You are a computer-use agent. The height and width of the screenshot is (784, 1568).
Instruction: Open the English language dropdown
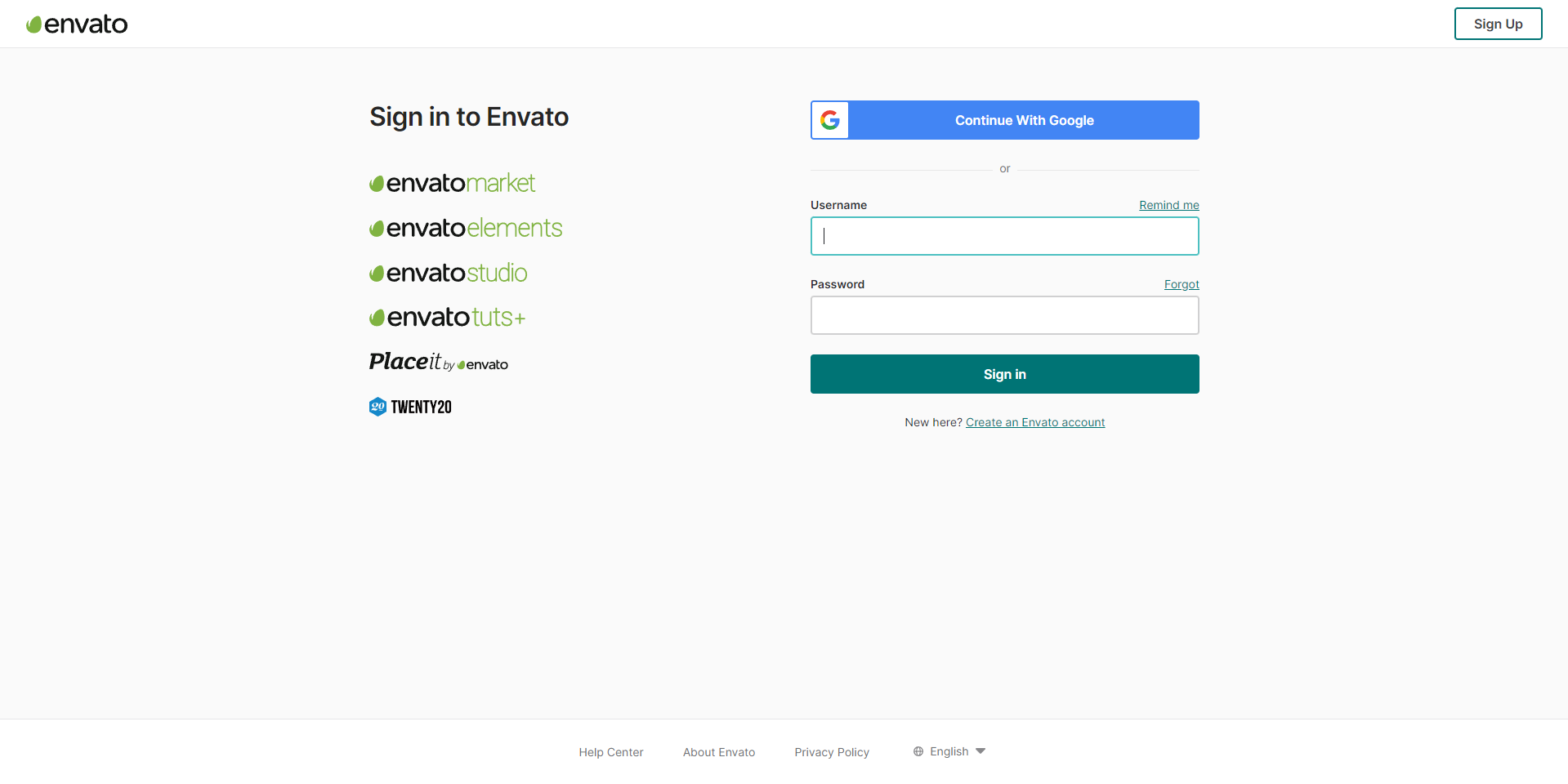(x=949, y=751)
